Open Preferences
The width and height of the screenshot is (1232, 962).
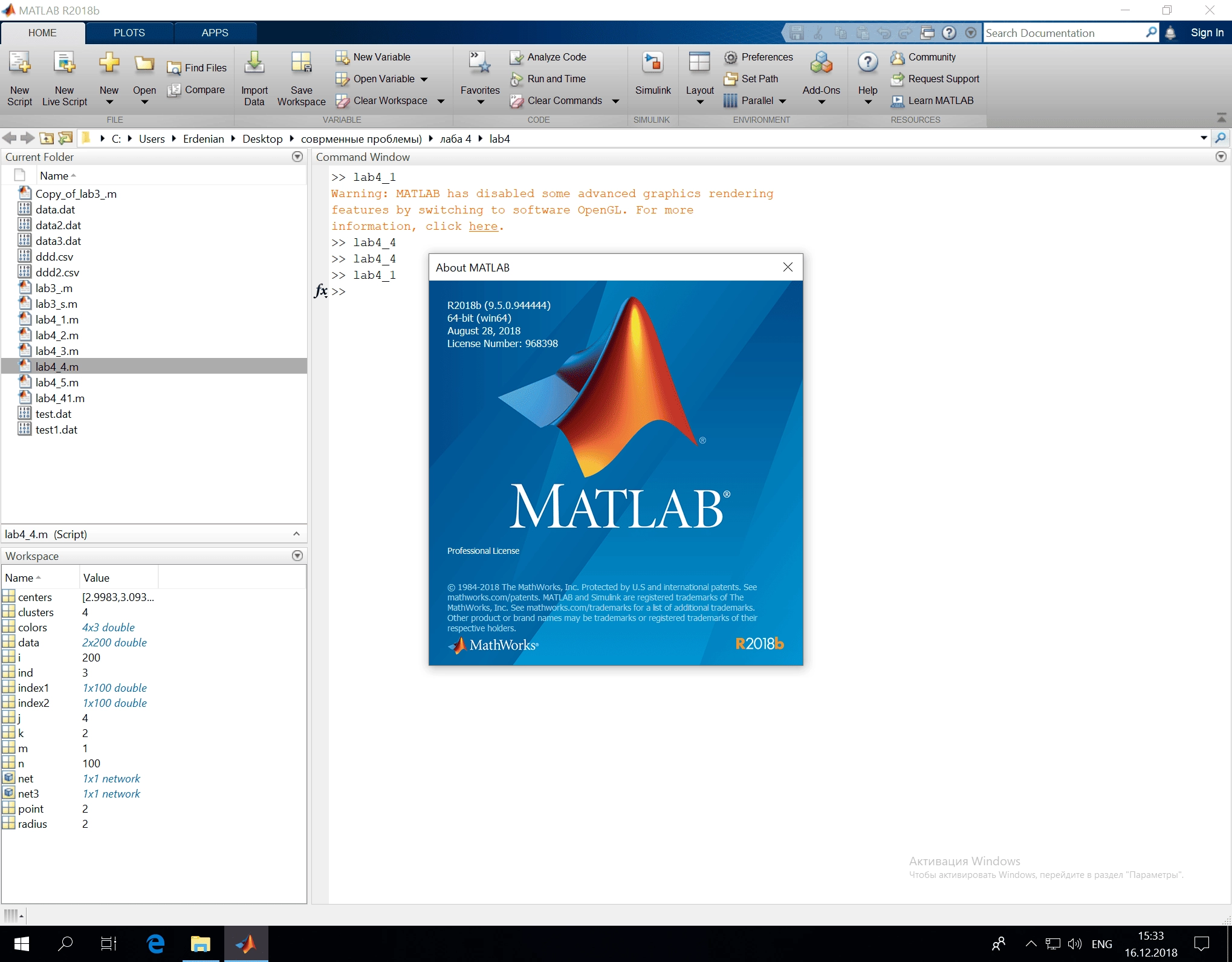[x=758, y=57]
